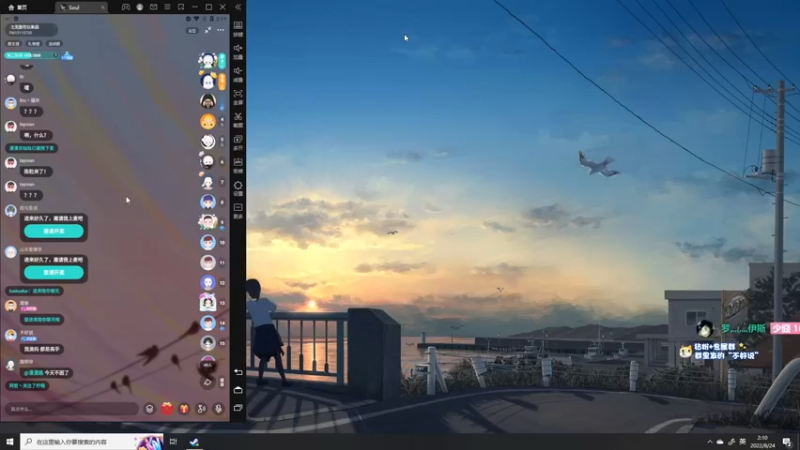
Task: Open the ghost avatar in second seat
Action: (208, 81)
